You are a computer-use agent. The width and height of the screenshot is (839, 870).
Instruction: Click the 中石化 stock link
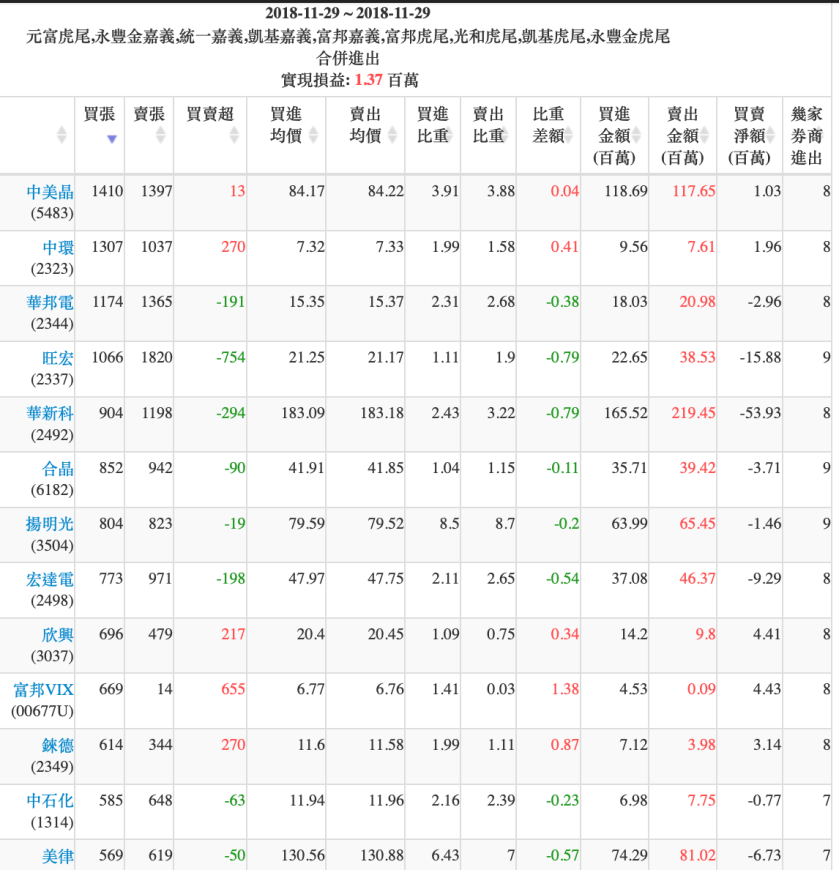coord(49,799)
